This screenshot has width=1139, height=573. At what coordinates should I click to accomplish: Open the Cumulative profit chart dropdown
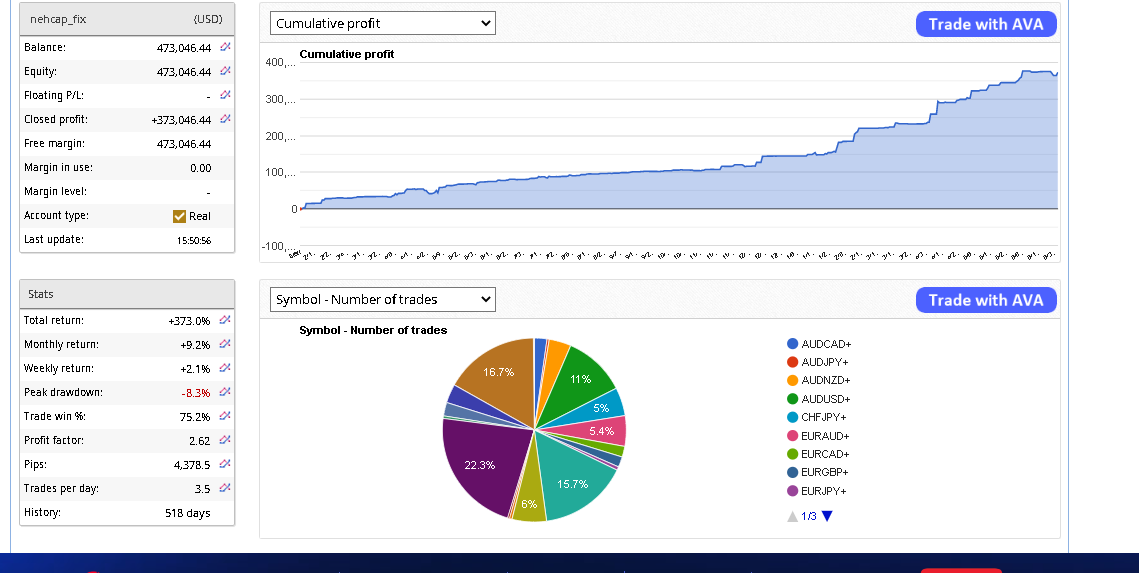(383, 23)
